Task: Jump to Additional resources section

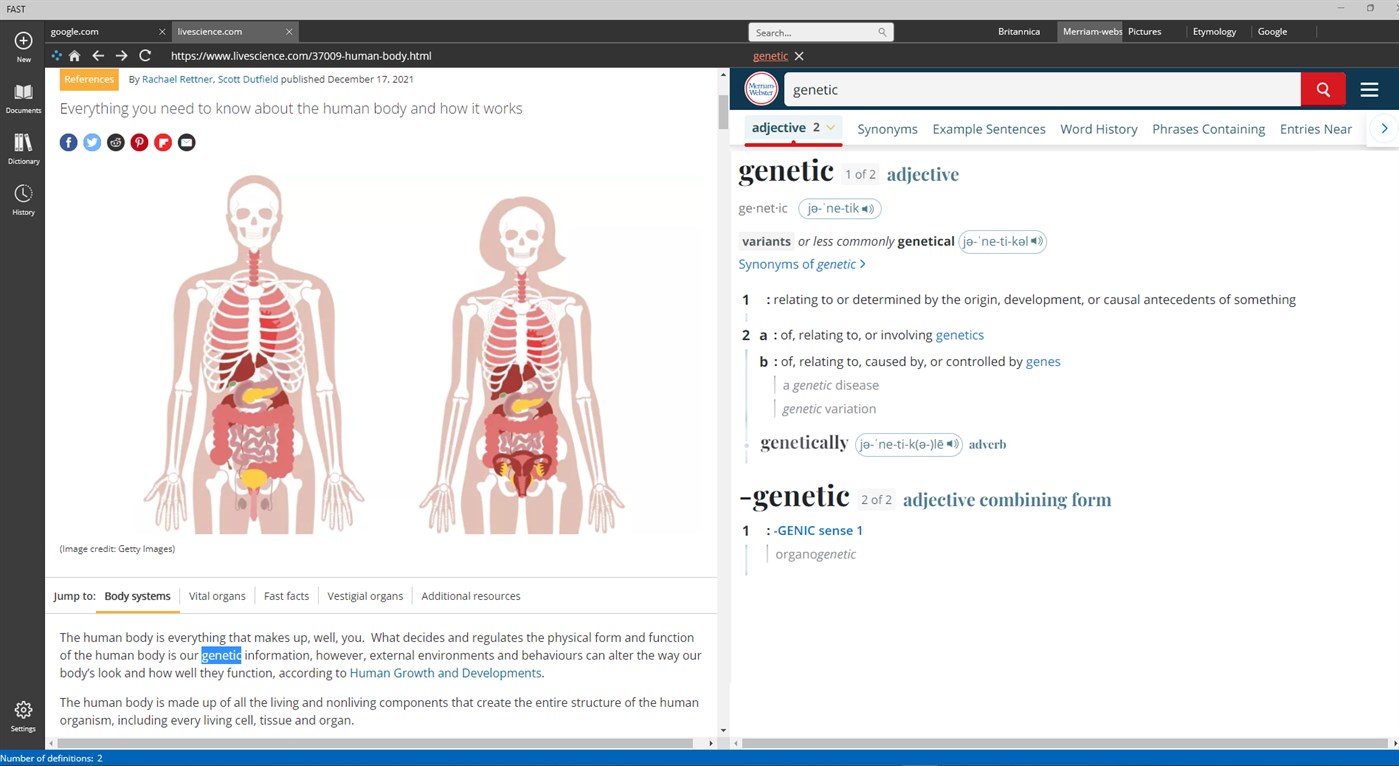Action: (x=471, y=596)
